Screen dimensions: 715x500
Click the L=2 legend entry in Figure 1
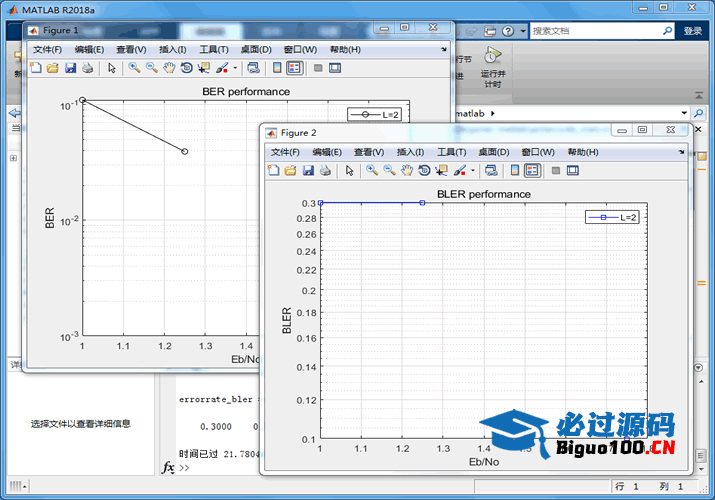coord(374,114)
